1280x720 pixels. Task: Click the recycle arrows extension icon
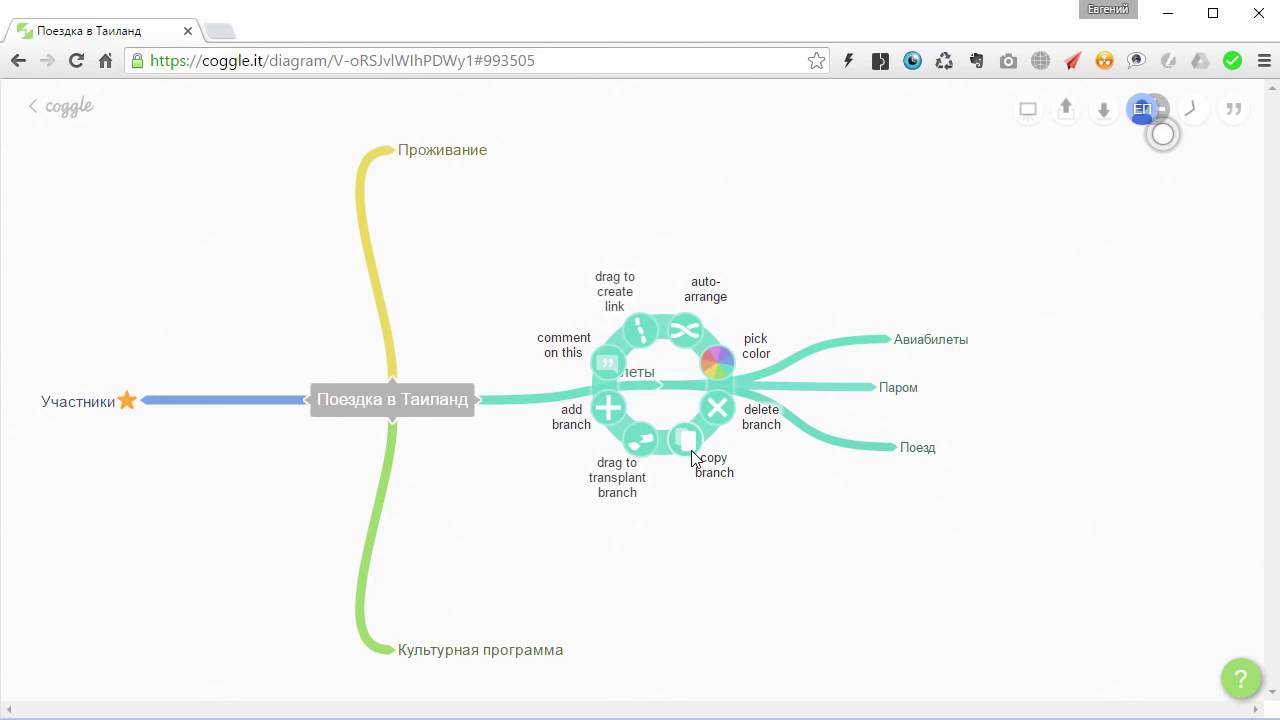click(944, 61)
